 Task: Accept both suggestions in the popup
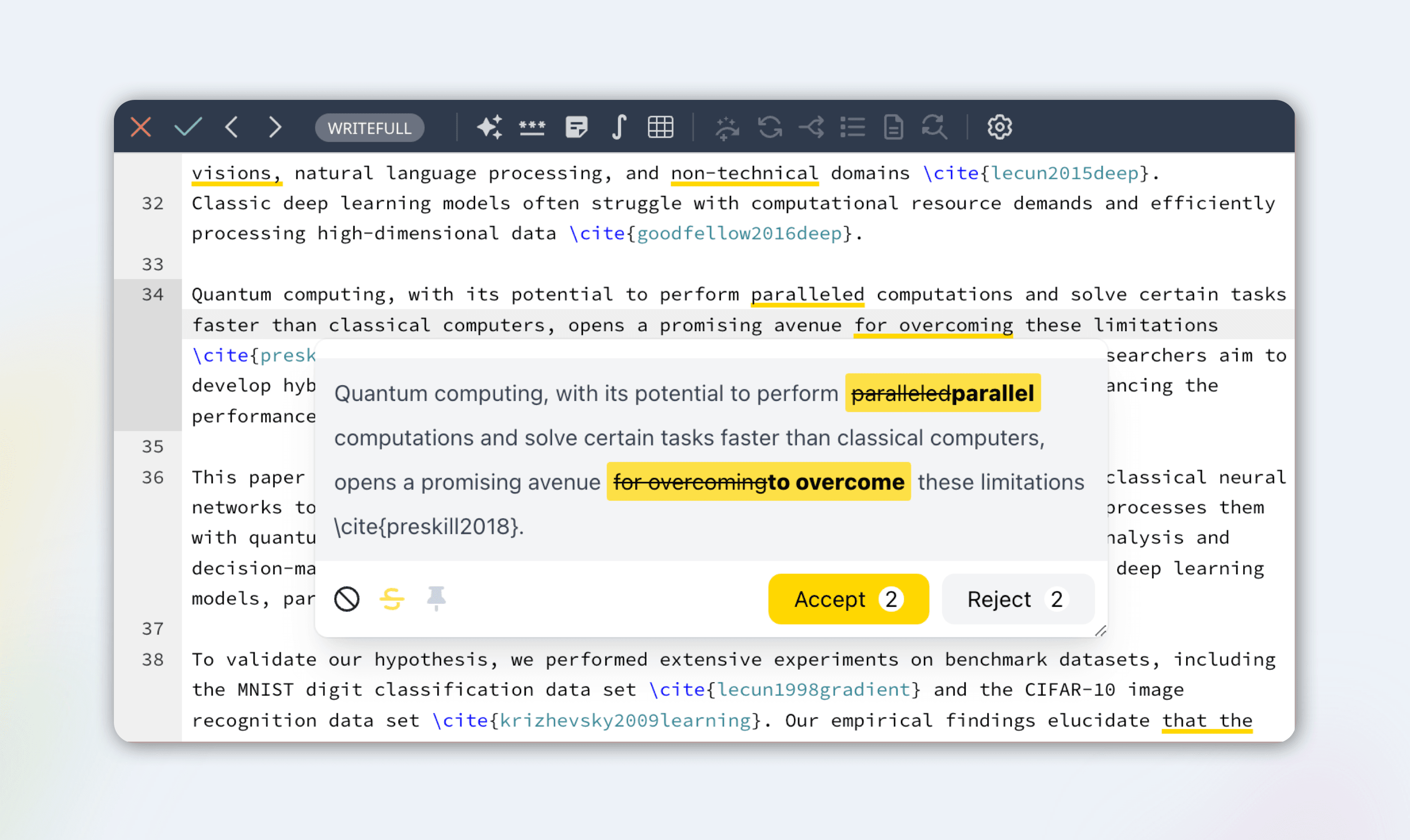(x=848, y=599)
